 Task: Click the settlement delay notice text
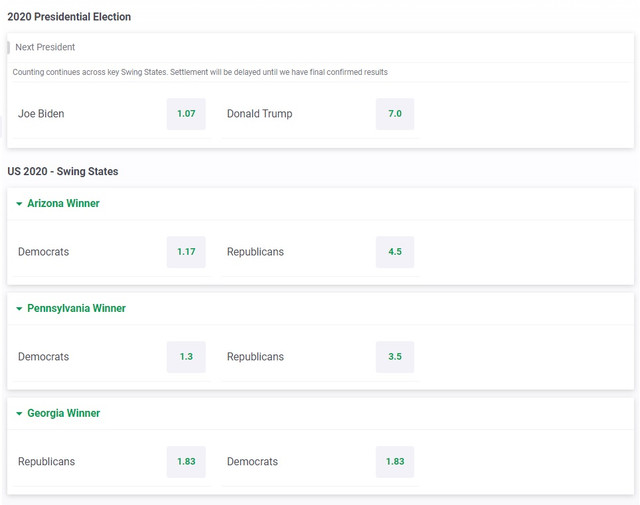pos(200,72)
